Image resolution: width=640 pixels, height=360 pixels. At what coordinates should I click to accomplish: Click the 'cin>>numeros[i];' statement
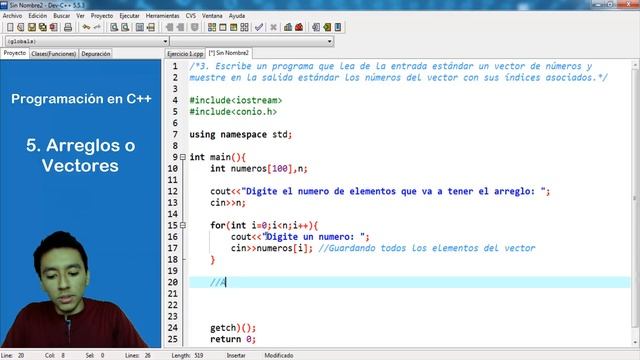[x=272, y=248]
